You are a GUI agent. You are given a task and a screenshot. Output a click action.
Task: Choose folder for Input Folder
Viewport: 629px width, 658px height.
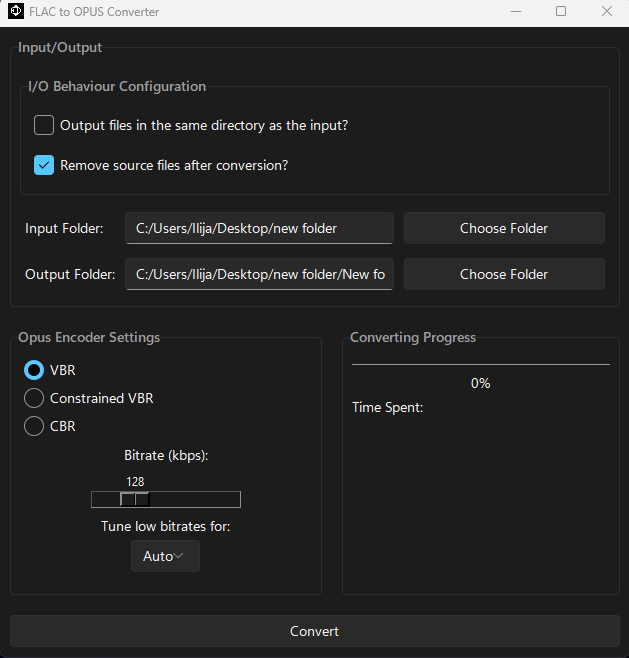[x=504, y=228]
